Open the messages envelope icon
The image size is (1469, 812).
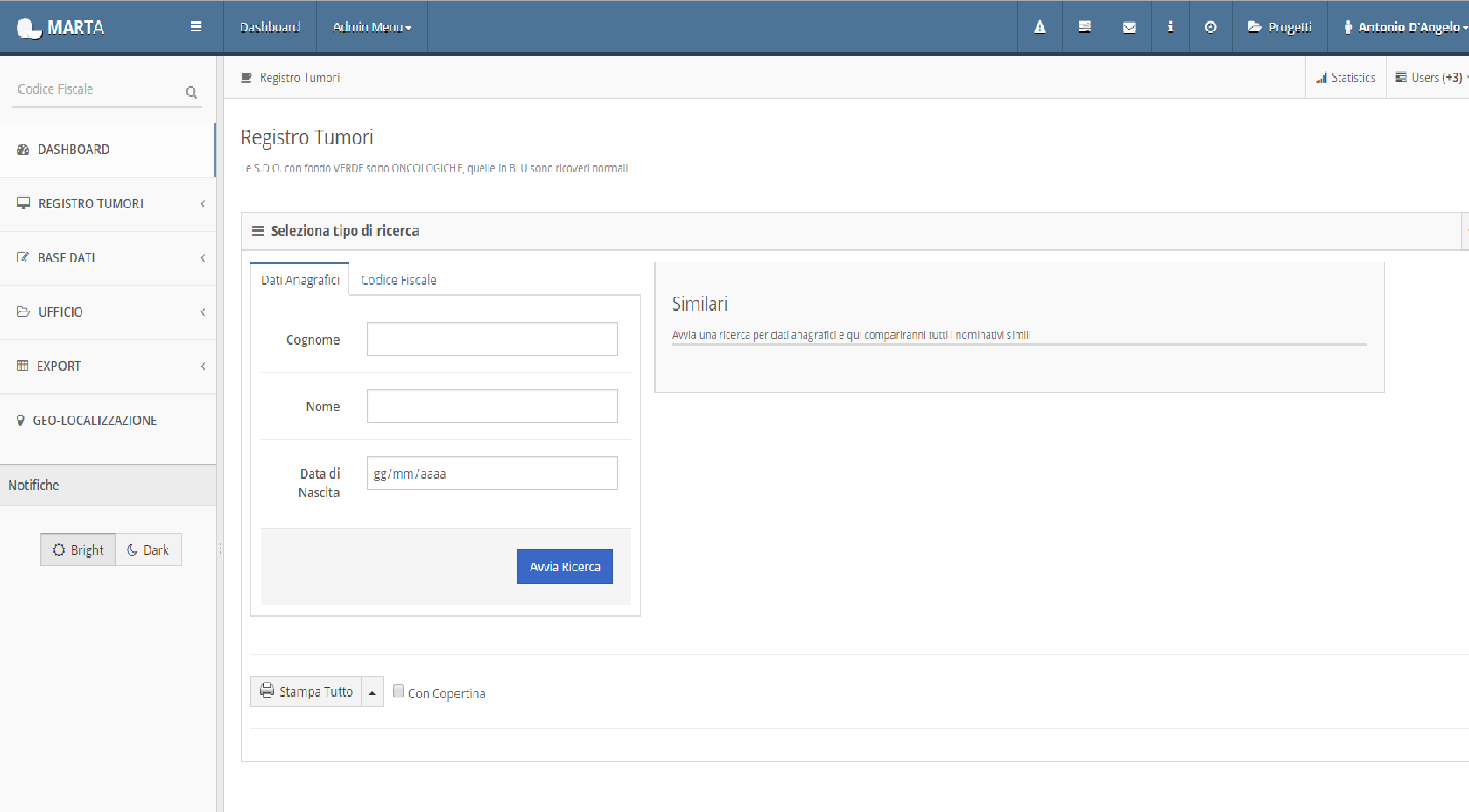[1128, 26]
